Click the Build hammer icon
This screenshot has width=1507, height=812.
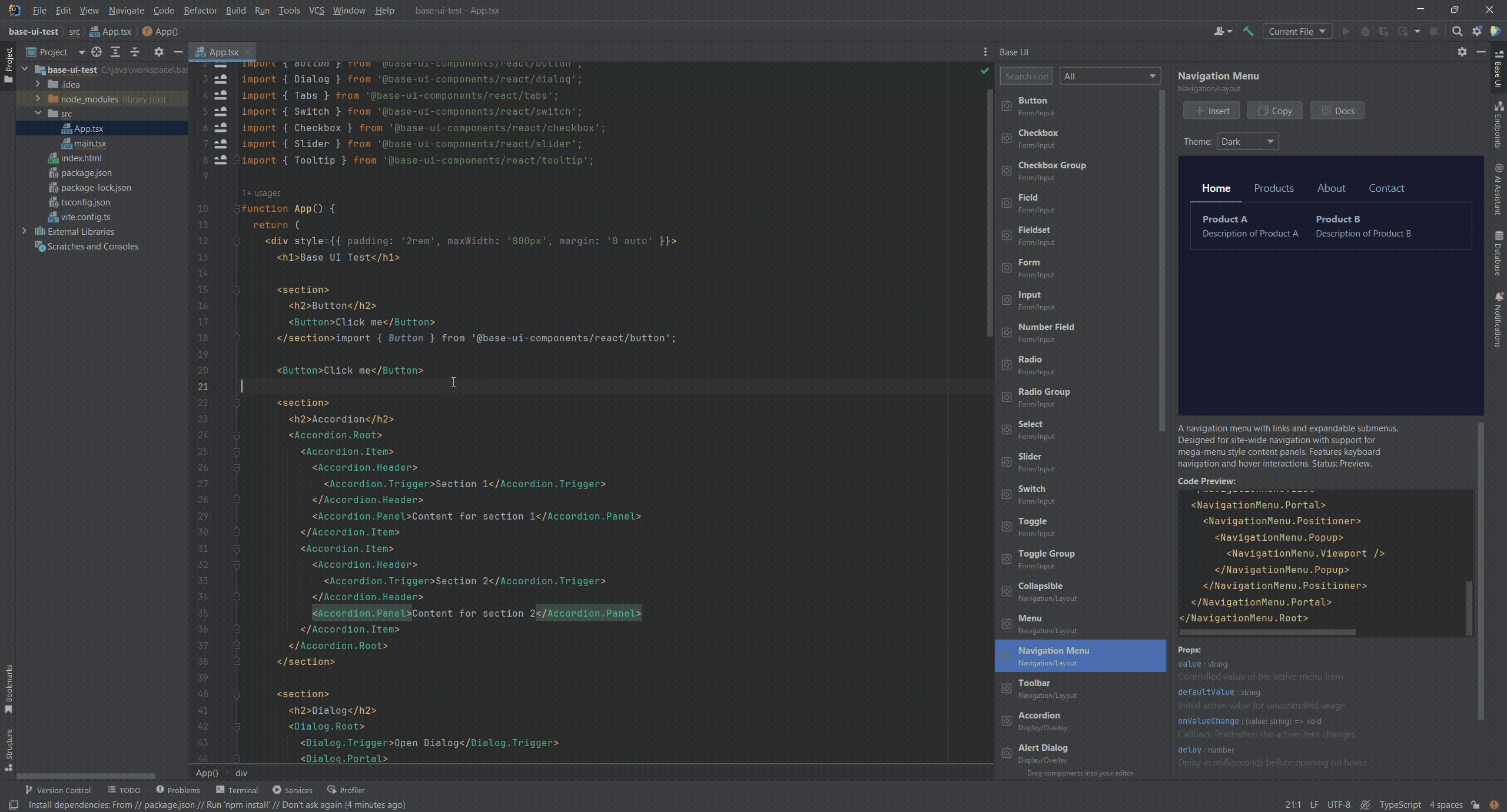1248,31
